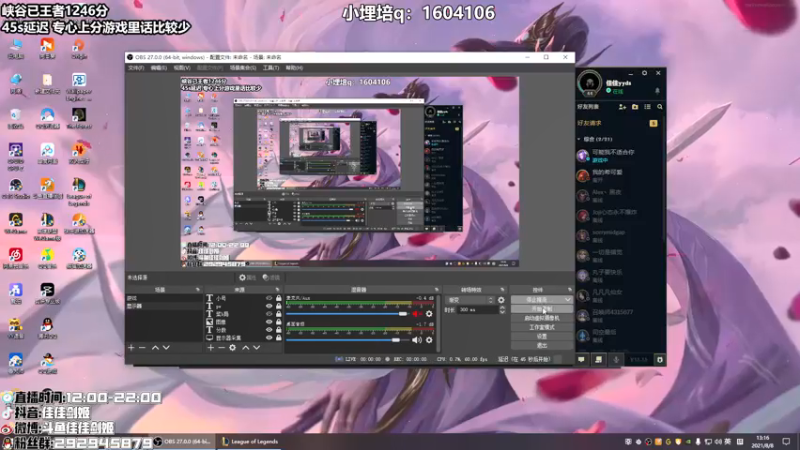Toggle visibility eye of 分数 source
Viewport: 800px width, 450px height.
(x=269, y=330)
